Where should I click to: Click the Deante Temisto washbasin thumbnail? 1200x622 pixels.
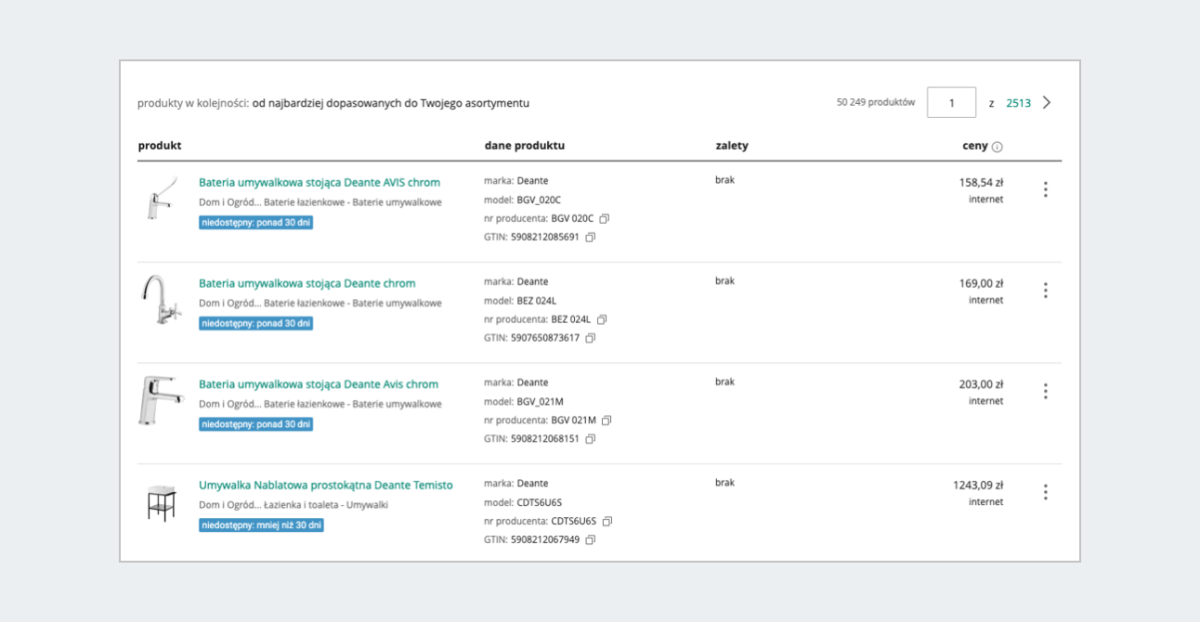(x=161, y=502)
